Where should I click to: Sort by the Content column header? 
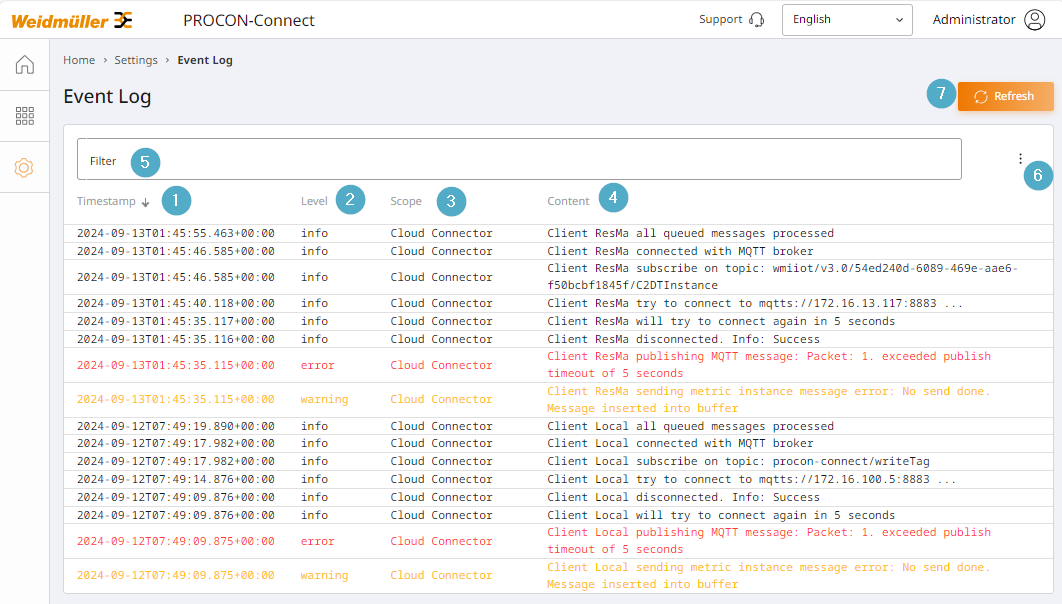(x=568, y=201)
